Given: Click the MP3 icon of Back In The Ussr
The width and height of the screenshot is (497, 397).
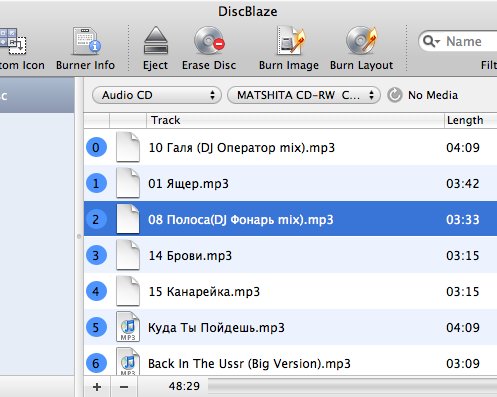Looking at the screenshot, I should pyautogui.click(x=128, y=362).
